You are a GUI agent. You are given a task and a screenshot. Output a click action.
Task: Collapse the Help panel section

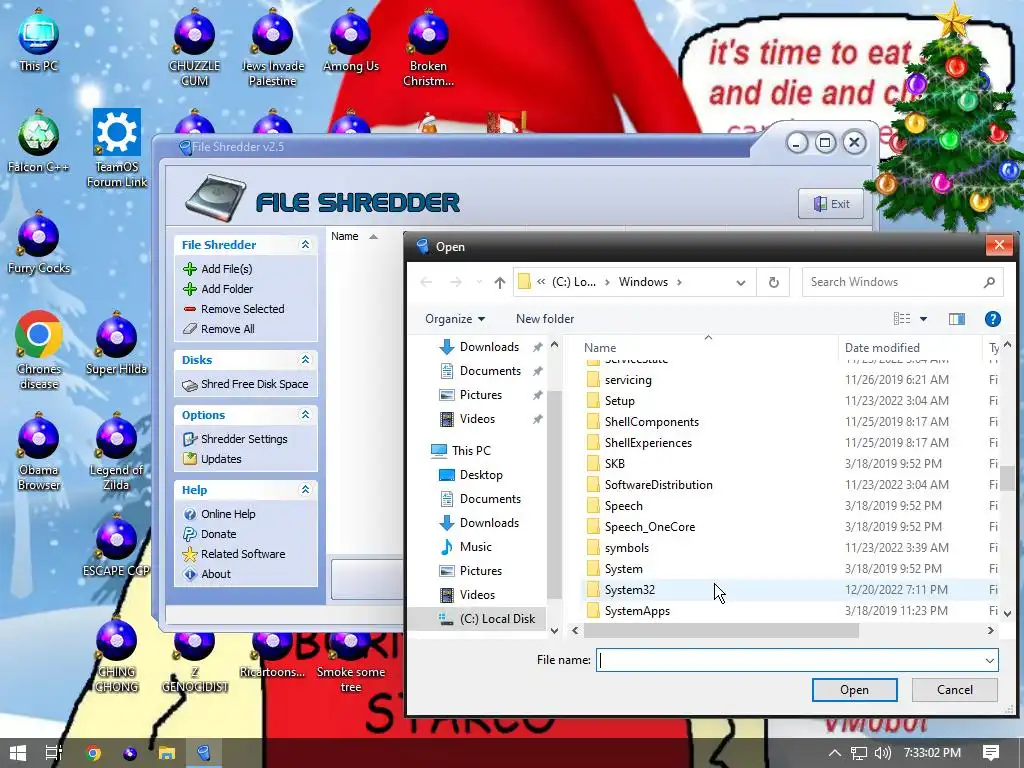[x=305, y=489]
